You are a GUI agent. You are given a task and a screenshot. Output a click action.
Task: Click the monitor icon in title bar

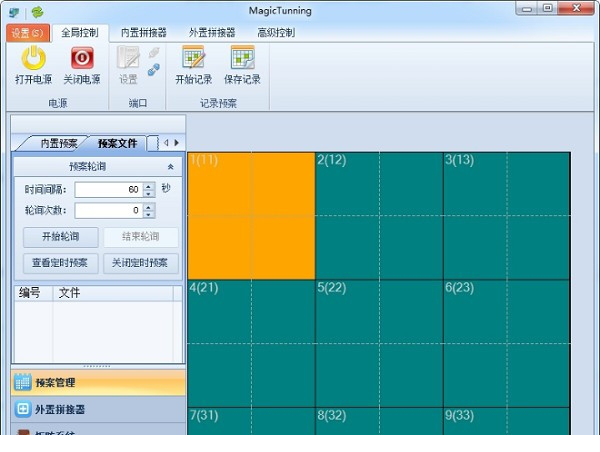[14, 12]
